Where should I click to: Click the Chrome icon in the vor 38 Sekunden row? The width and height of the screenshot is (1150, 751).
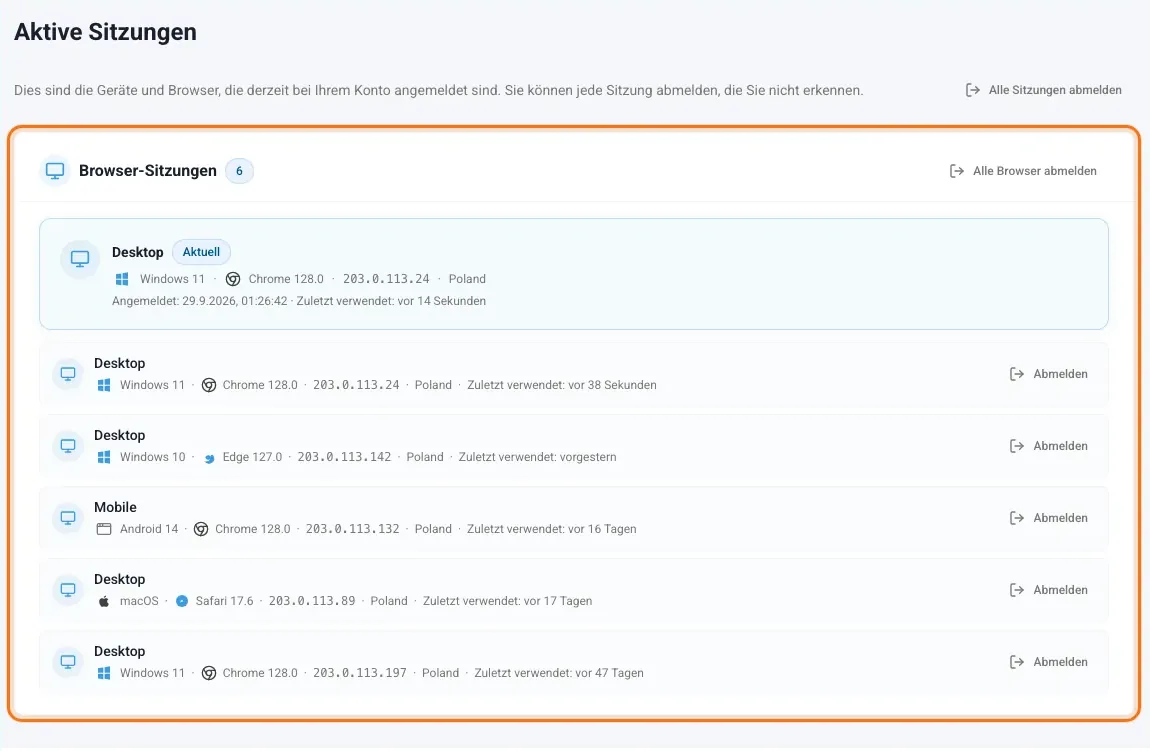click(208, 385)
